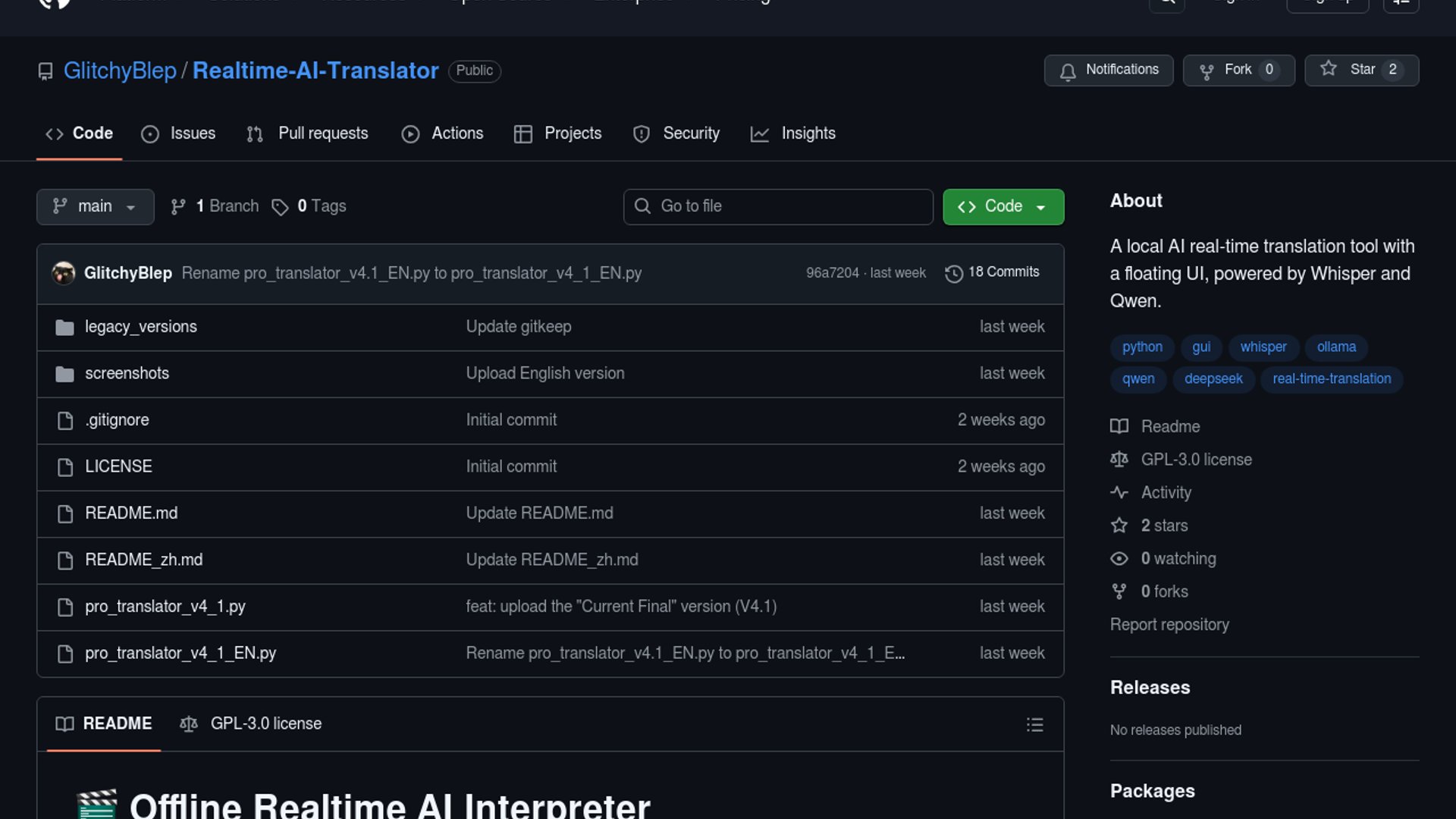The height and width of the screenshot is (819, 1456).
Task: Click GlitchyBlep avatar in commit row
Action: coord(64,273)
